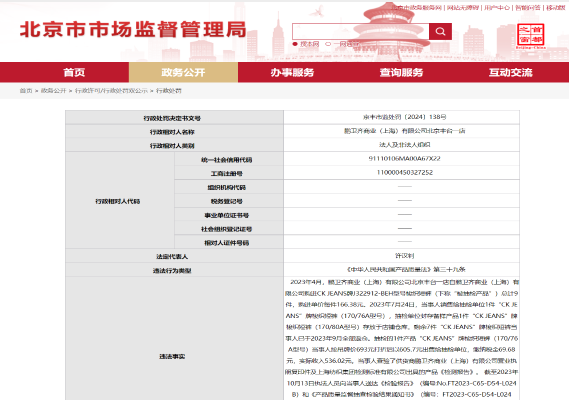Open the 用户中心 top link
Screen dimensions: 569x400
pos(497,7)
